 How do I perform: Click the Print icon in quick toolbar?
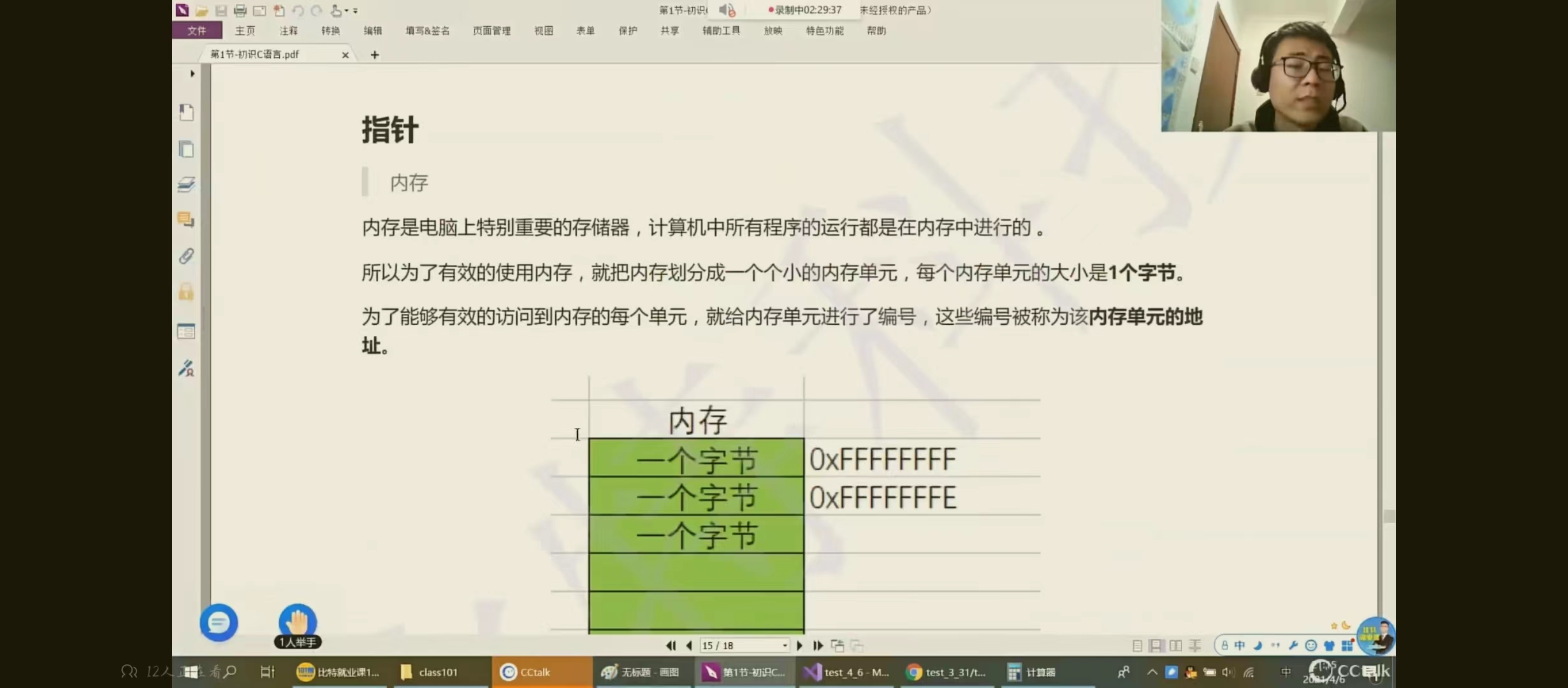pyautogui.click(x=240, y=10)
